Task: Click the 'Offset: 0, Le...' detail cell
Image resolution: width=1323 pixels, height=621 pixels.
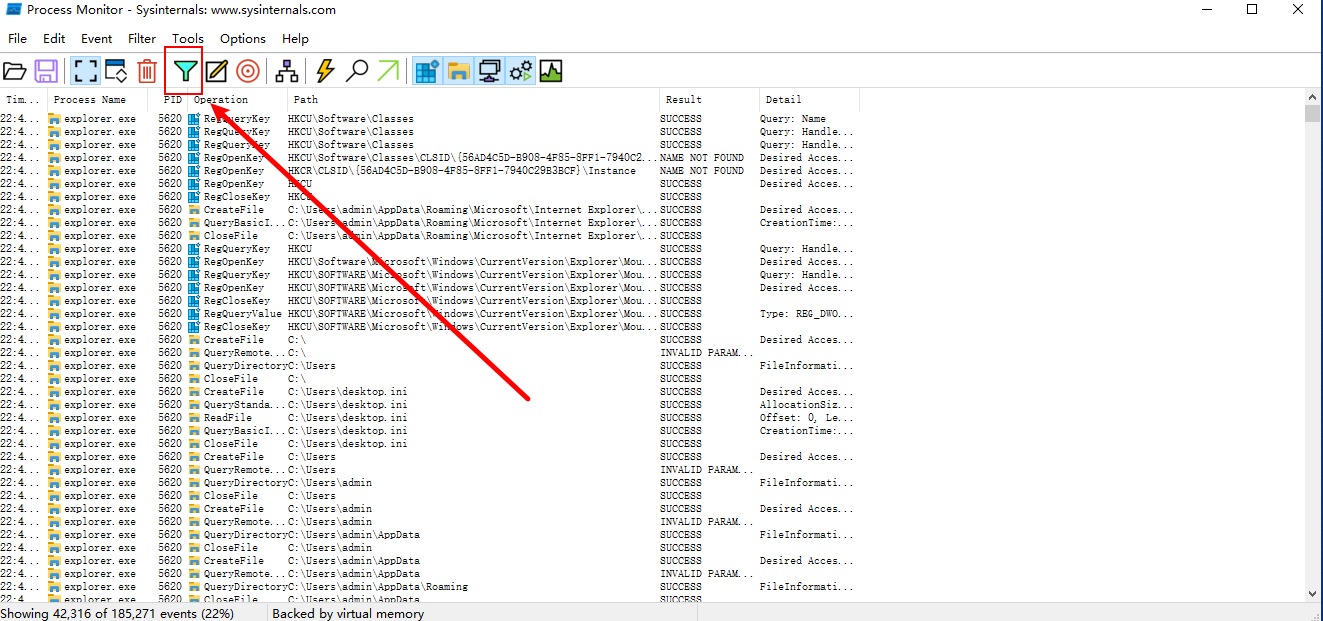Action: [806, 418]
